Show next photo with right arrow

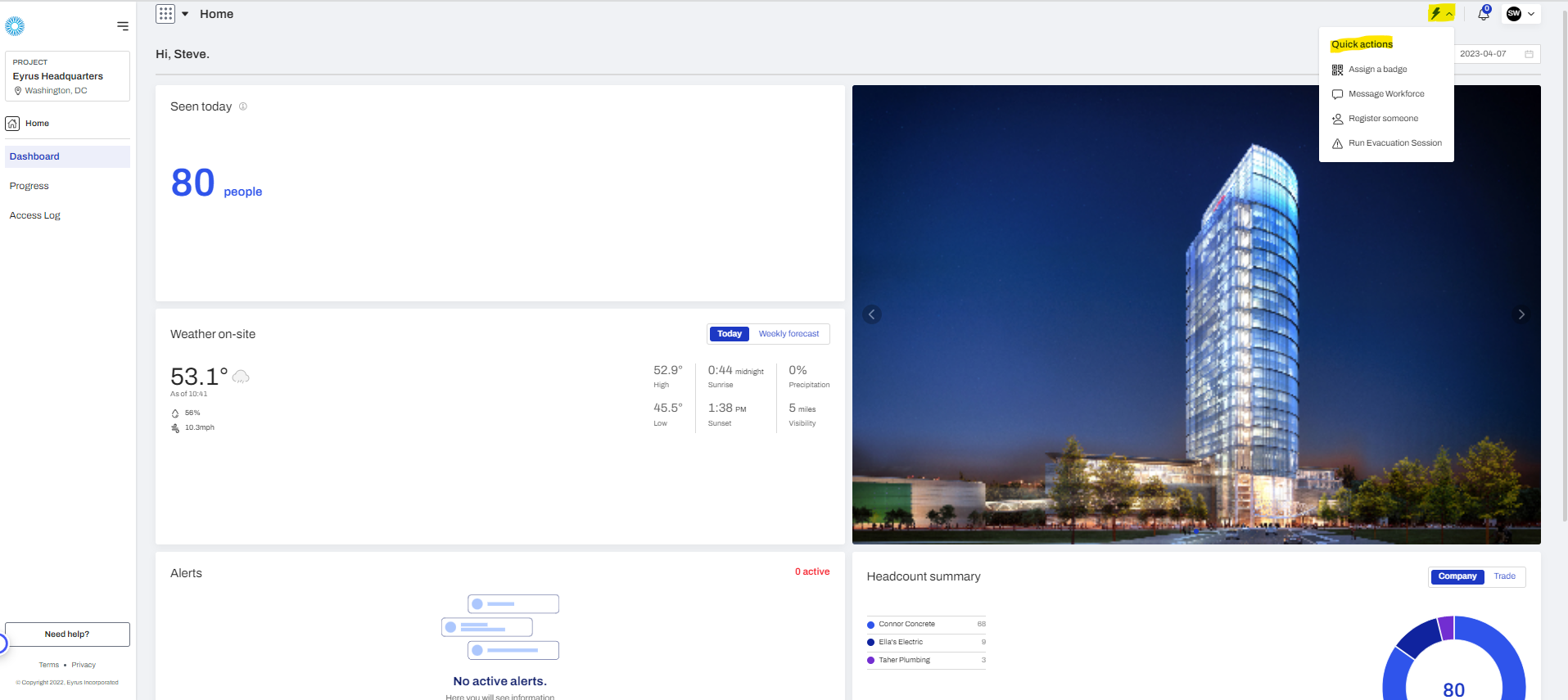click(x=1521, y=314)
